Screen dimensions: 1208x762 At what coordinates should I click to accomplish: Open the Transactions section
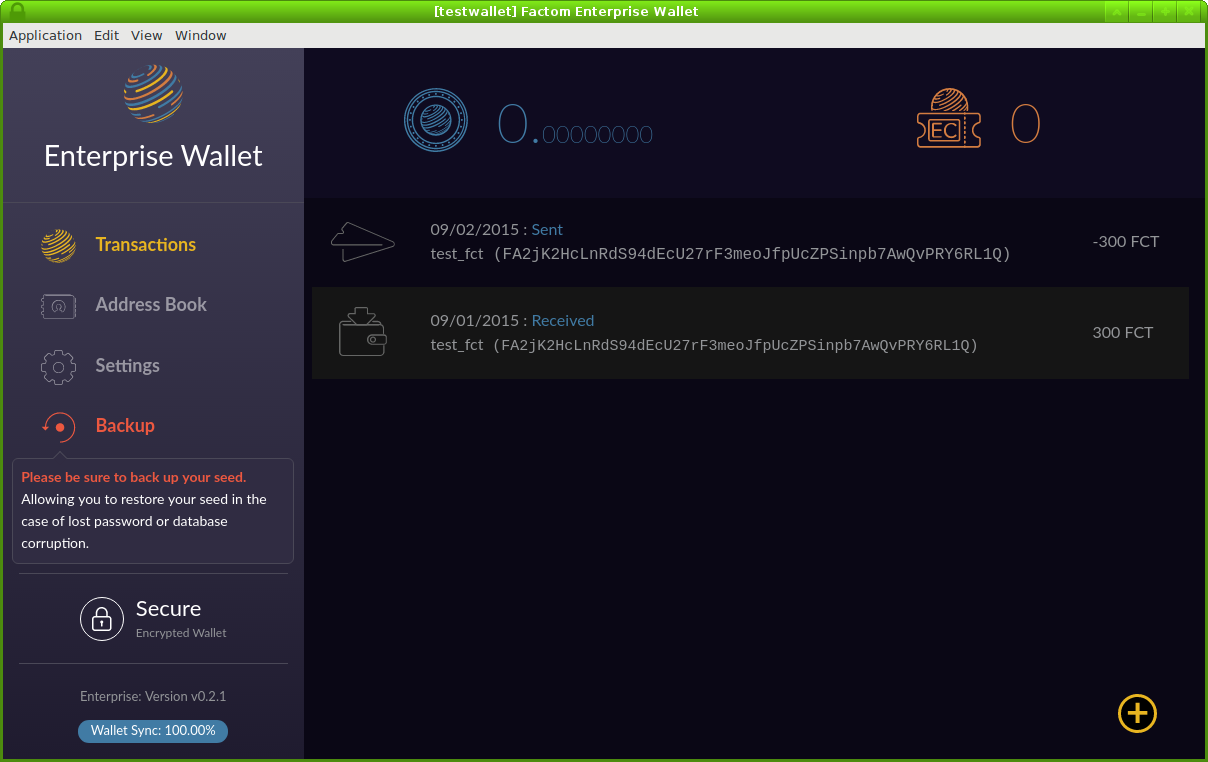pos(146,245)
